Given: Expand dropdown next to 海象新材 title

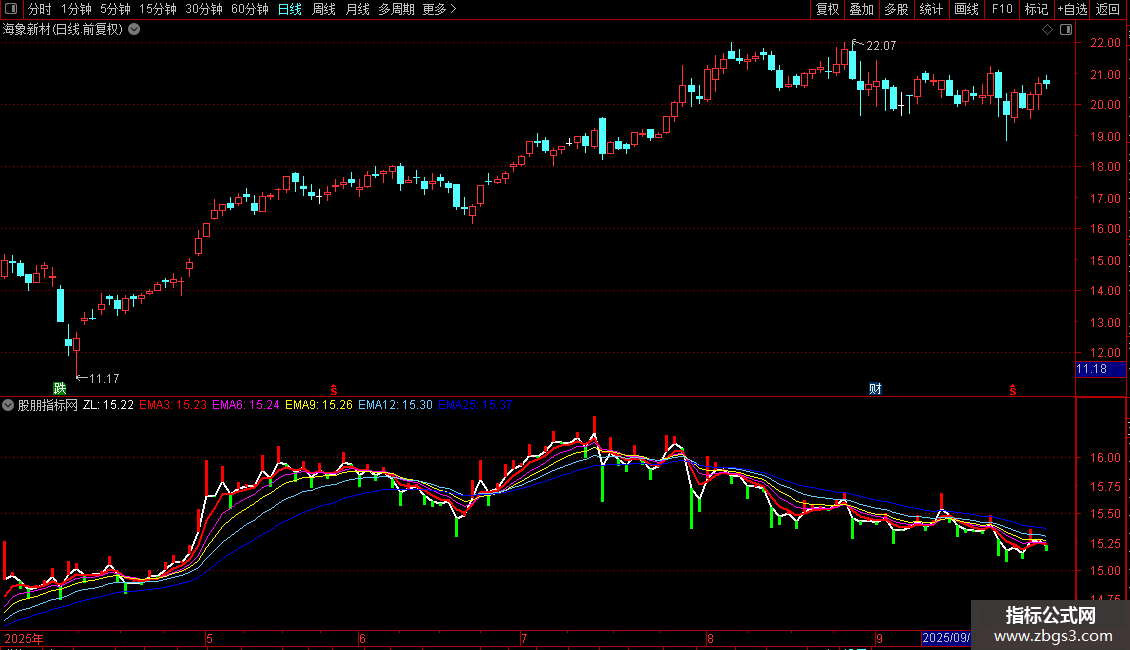Looking at the screenshot, I should tap(134, 30).
